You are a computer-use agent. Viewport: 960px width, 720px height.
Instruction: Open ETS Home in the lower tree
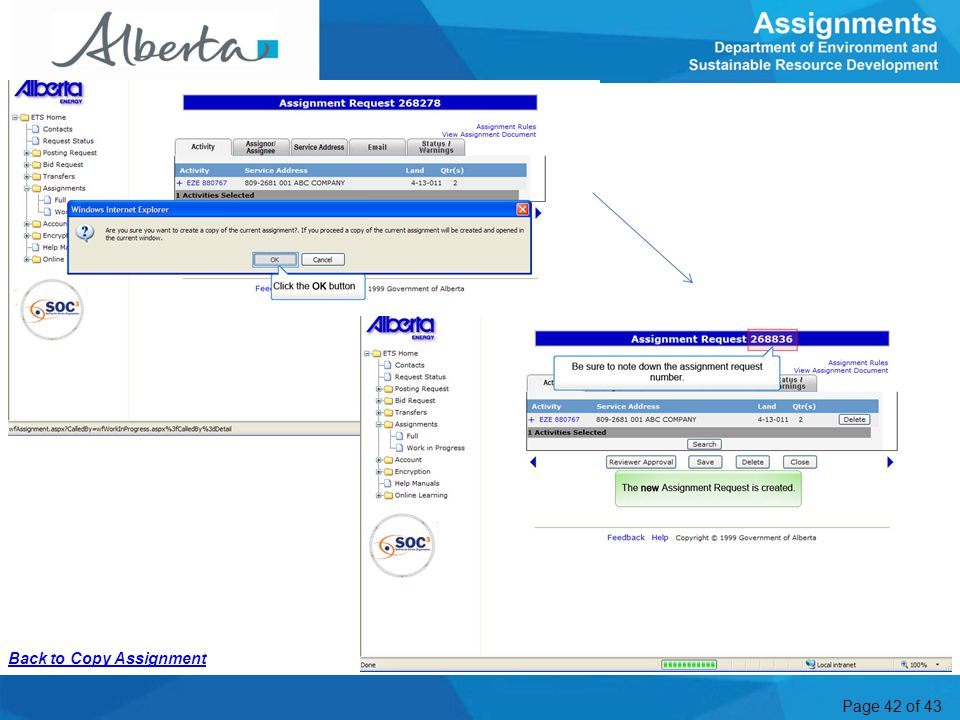[400, 353]
